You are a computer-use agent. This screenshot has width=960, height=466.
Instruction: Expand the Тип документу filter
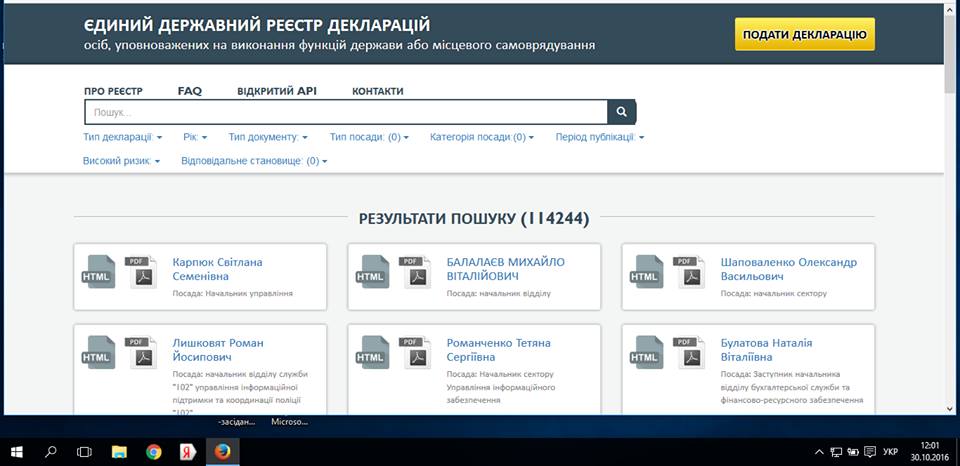[268, 137]
